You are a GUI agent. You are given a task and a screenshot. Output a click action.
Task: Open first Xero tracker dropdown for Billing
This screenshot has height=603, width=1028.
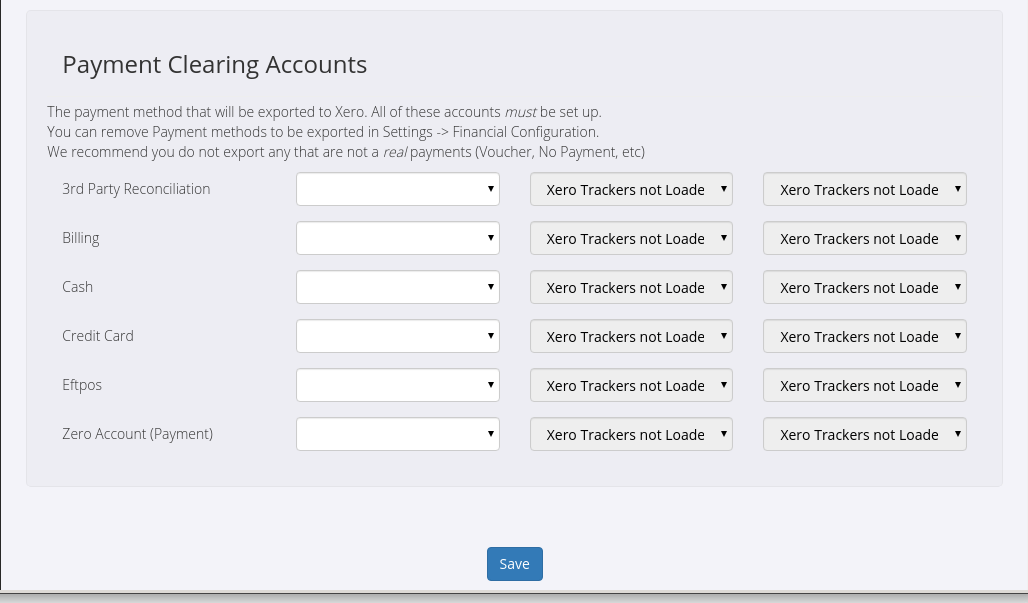(x=631, y=238)
